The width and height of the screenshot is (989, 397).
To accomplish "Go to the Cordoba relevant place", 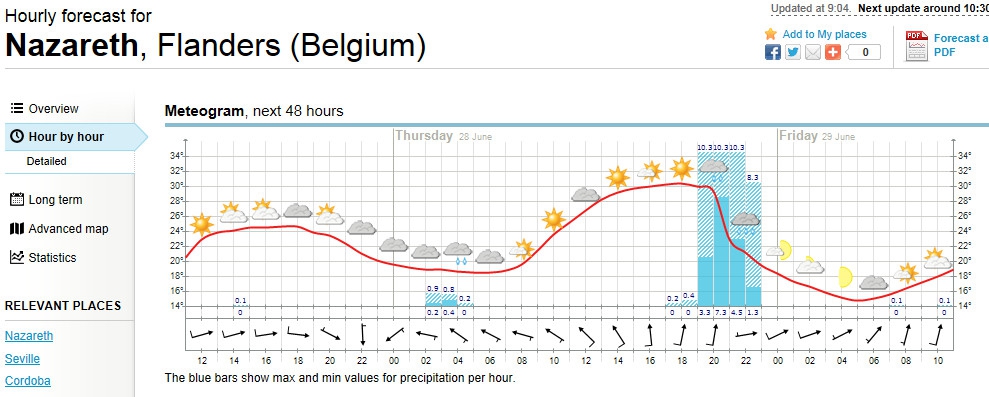I will coord(28,381).
